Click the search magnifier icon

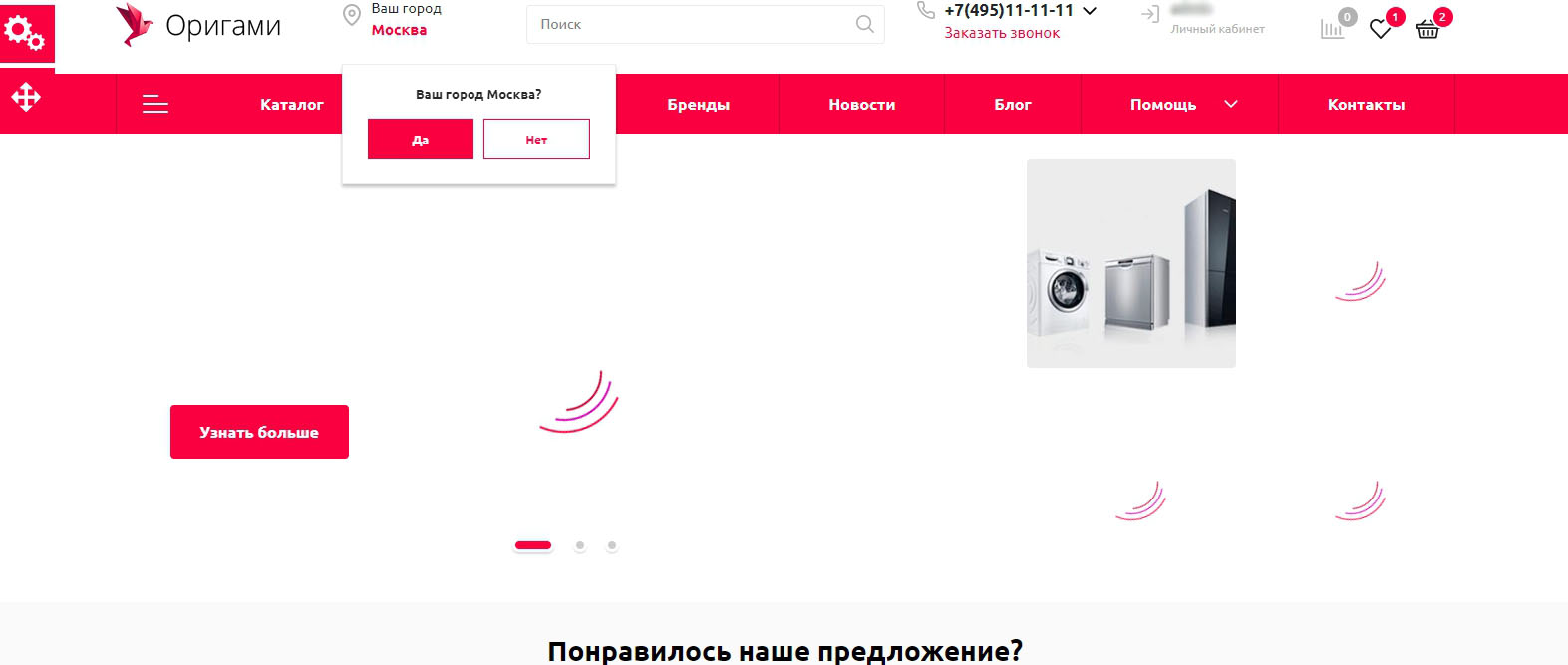point(864,24)
